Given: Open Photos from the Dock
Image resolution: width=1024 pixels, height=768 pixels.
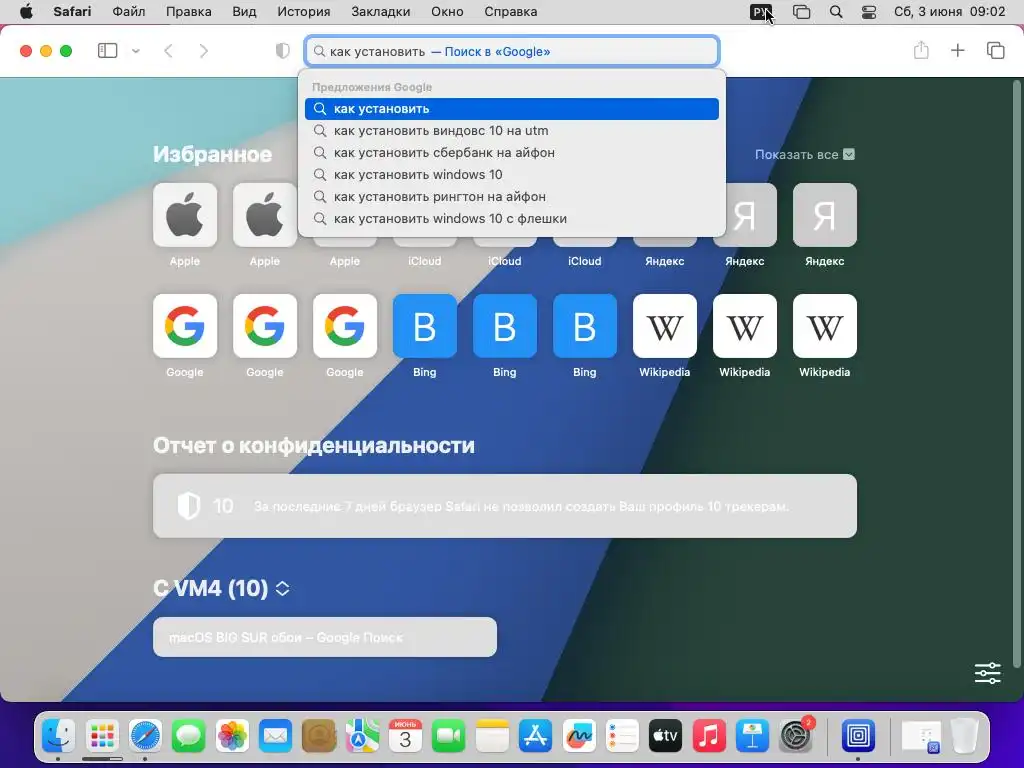Looking at the screenshot, I should (232, 737).
